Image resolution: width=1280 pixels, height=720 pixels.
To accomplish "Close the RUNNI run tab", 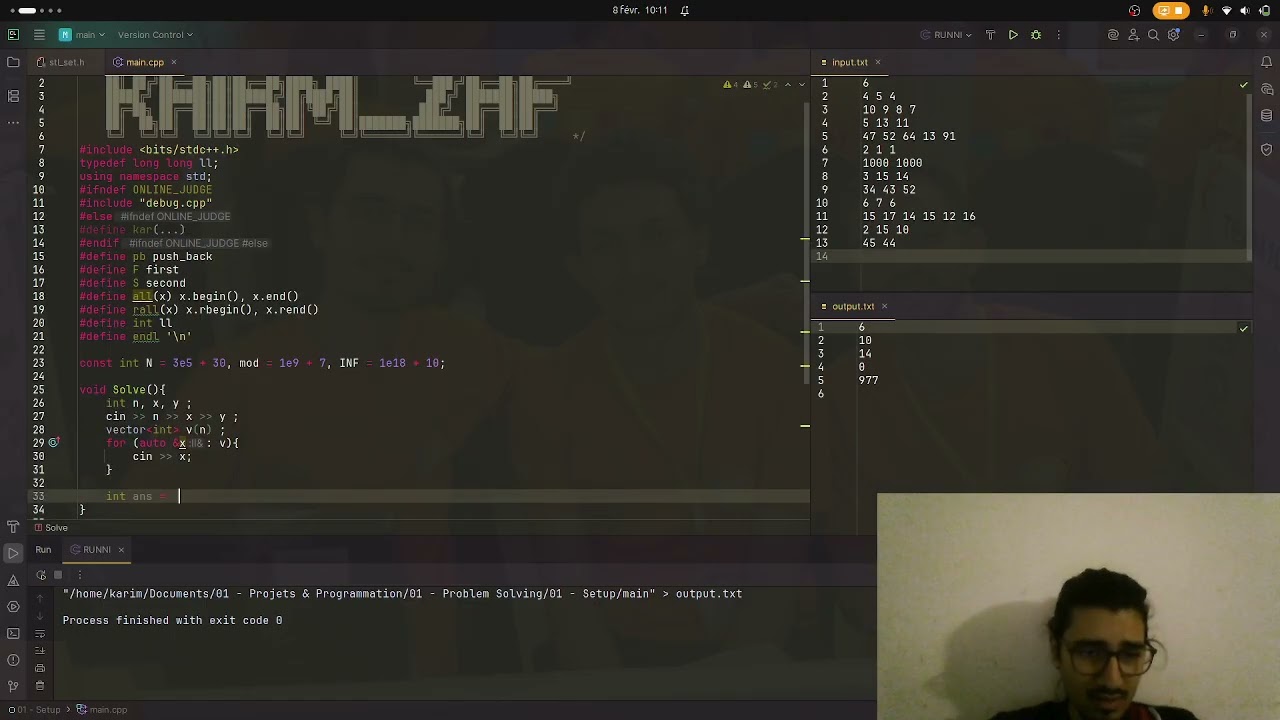I will pos(121,549).
